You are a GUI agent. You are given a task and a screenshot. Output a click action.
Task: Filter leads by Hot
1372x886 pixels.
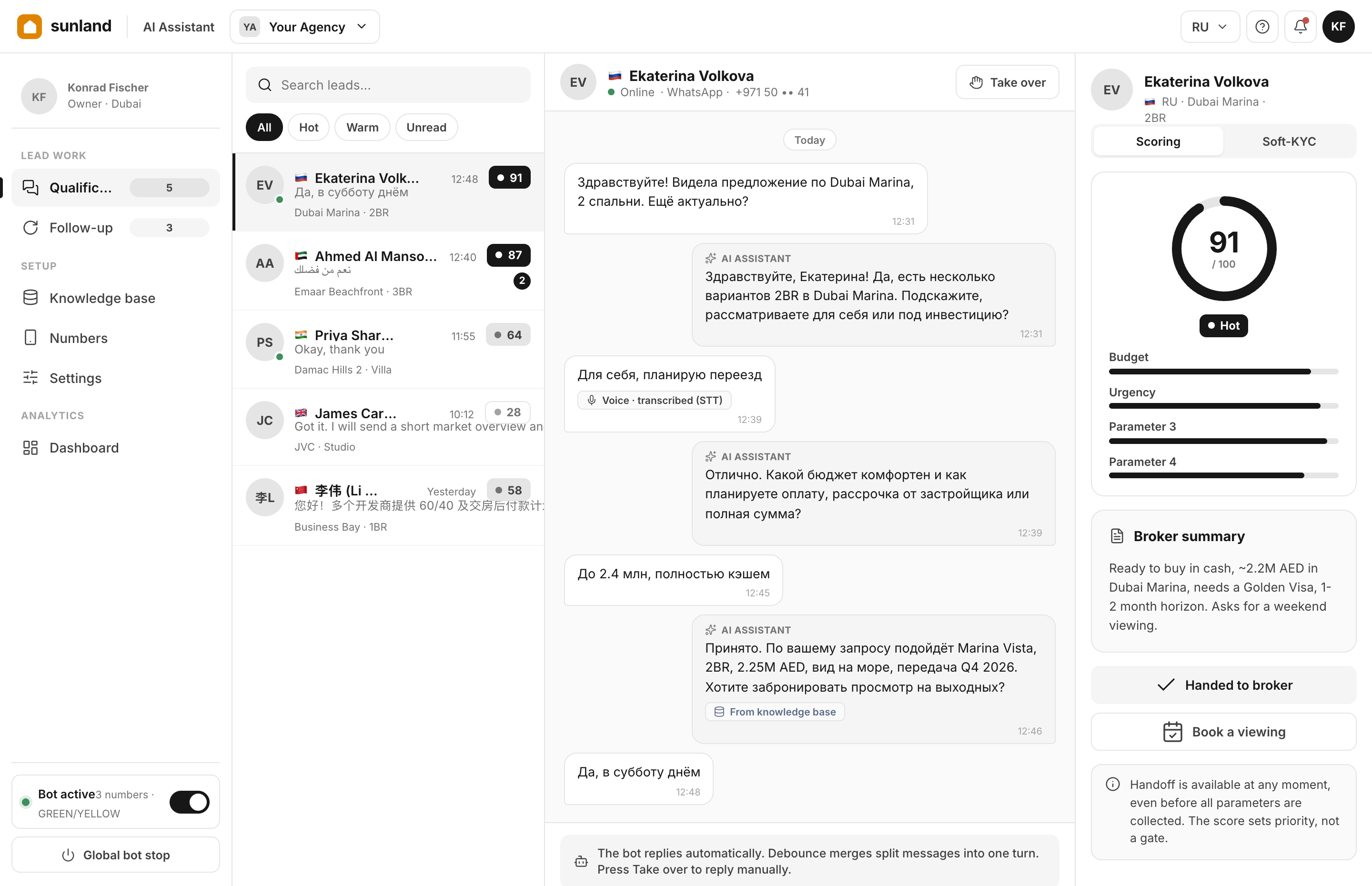tap(308, 127)
